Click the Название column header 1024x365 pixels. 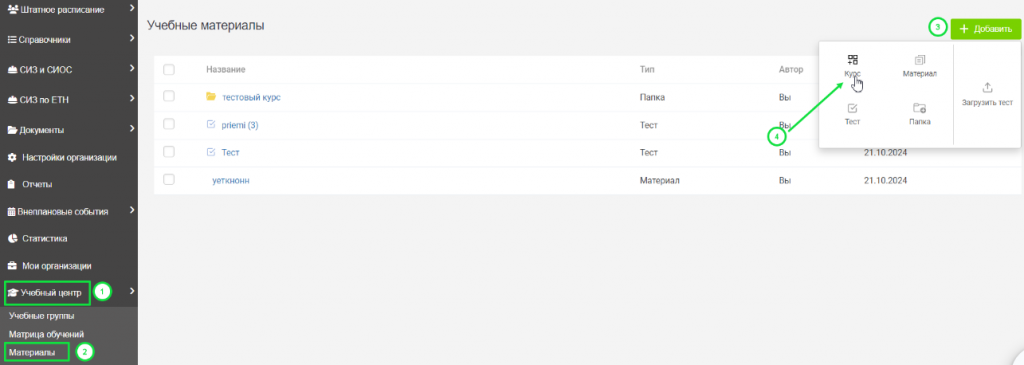(225, 69)
